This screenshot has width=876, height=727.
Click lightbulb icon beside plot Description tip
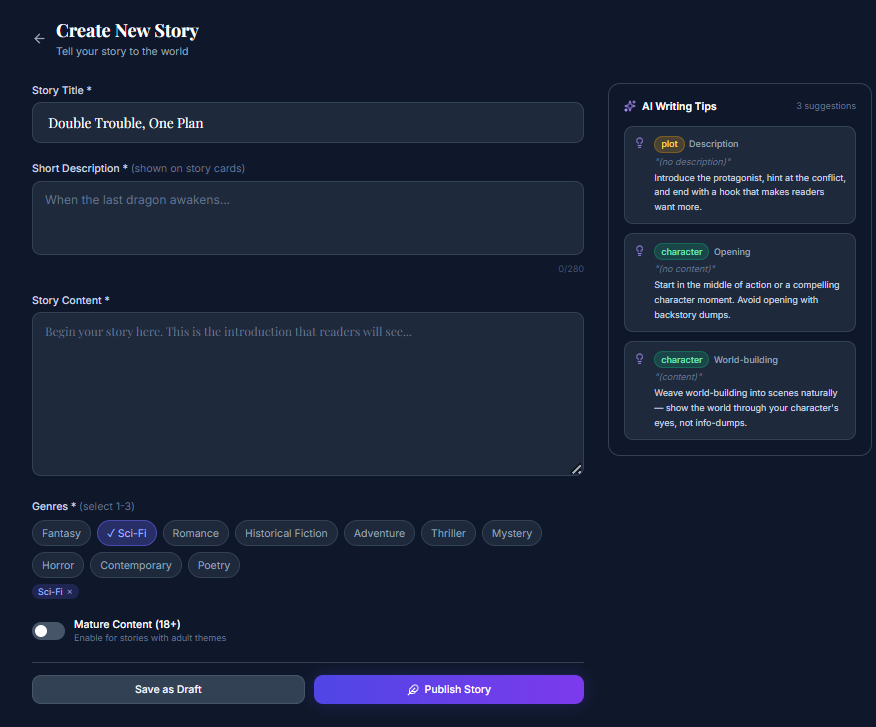click(x=640, y=143)
